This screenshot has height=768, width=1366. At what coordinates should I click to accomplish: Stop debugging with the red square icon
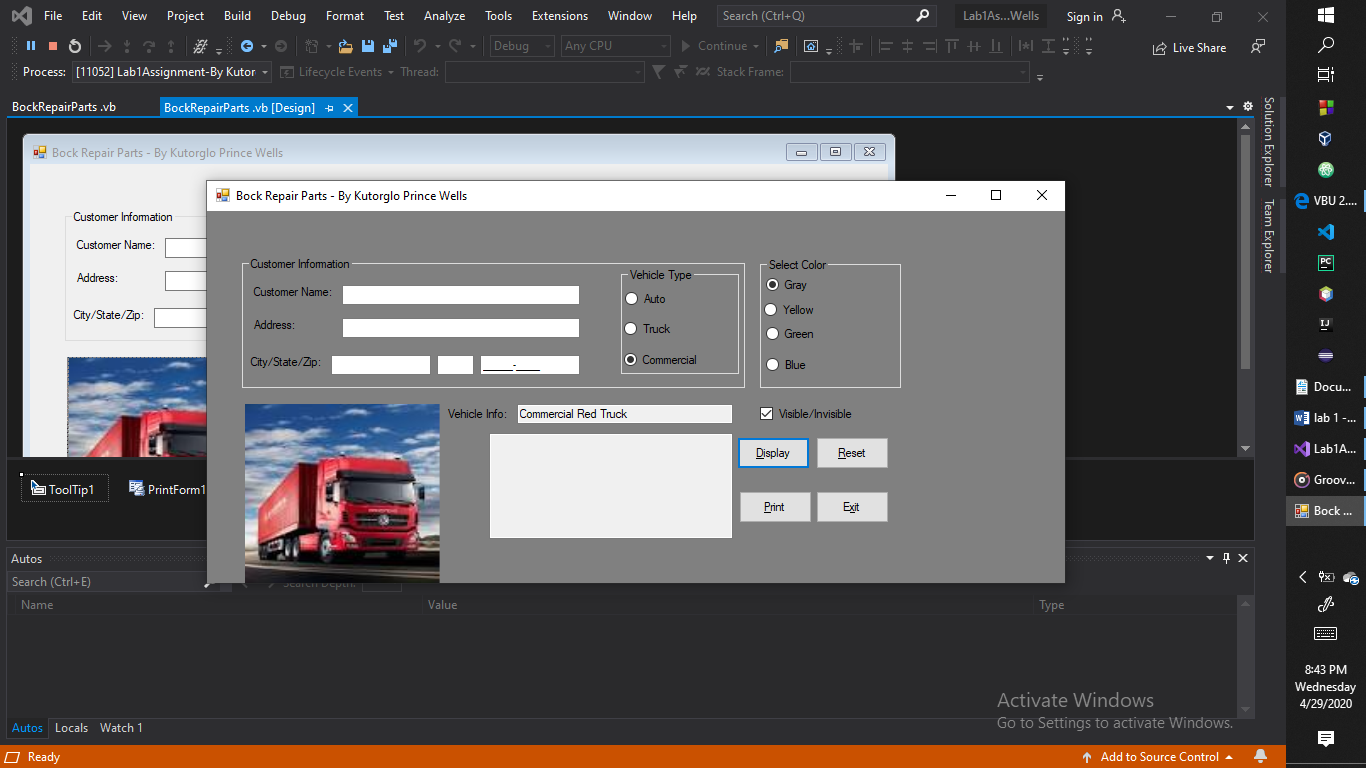pyautogui.click(x=53, y=46)
